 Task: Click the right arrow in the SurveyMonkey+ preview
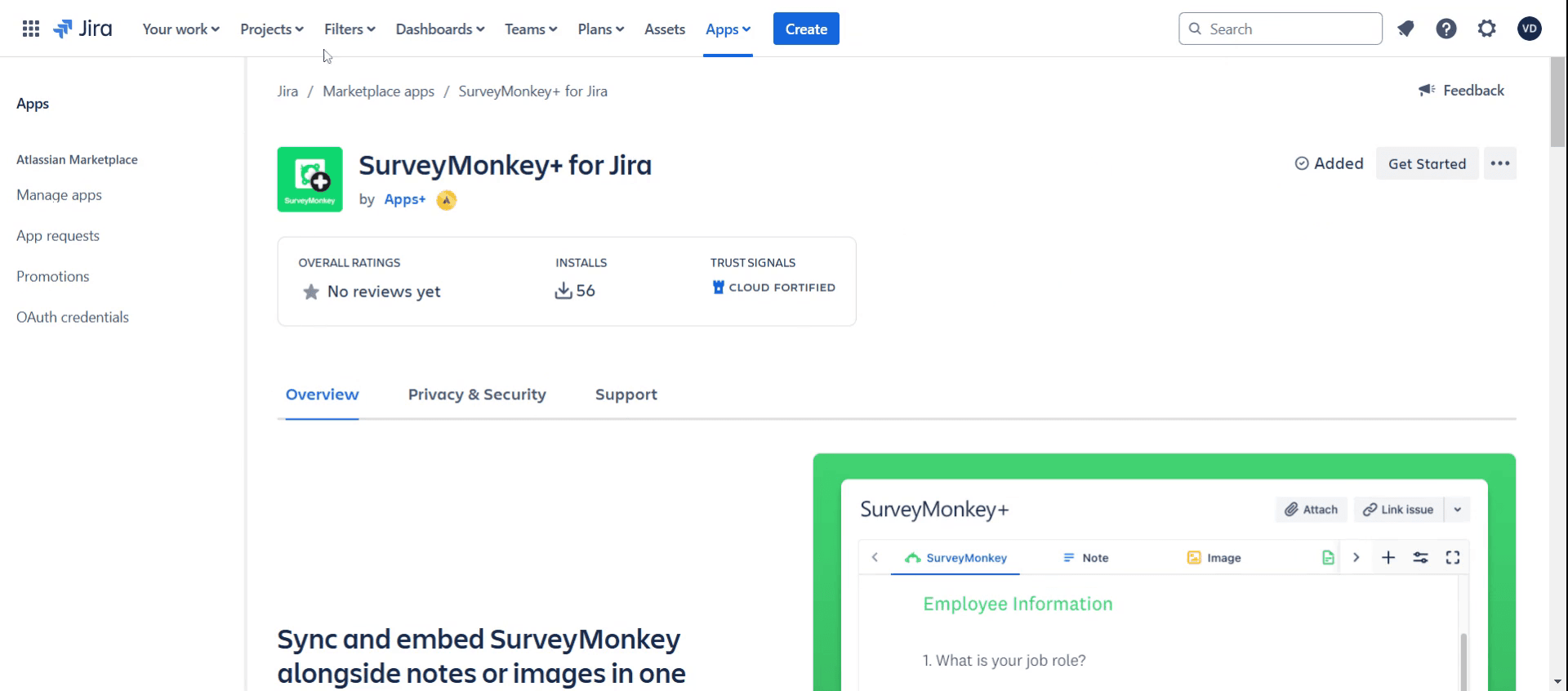[x=1356, y=557]
